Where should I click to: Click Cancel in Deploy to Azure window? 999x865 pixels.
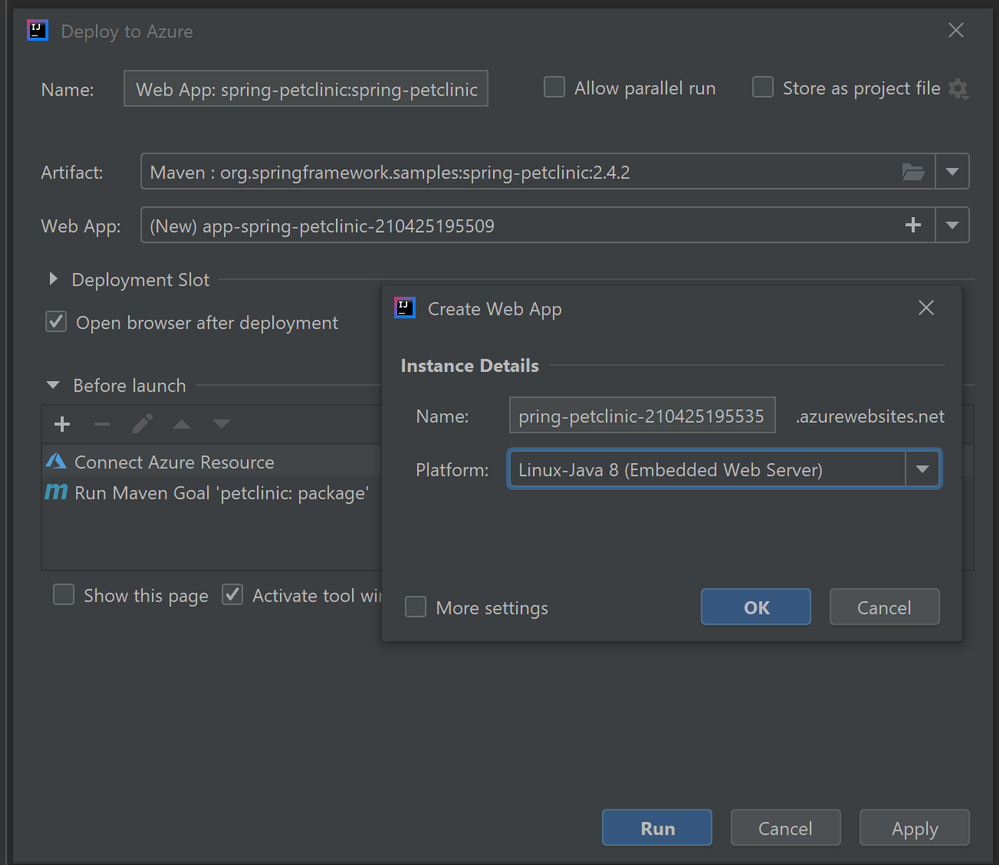[x=786, y=828]
